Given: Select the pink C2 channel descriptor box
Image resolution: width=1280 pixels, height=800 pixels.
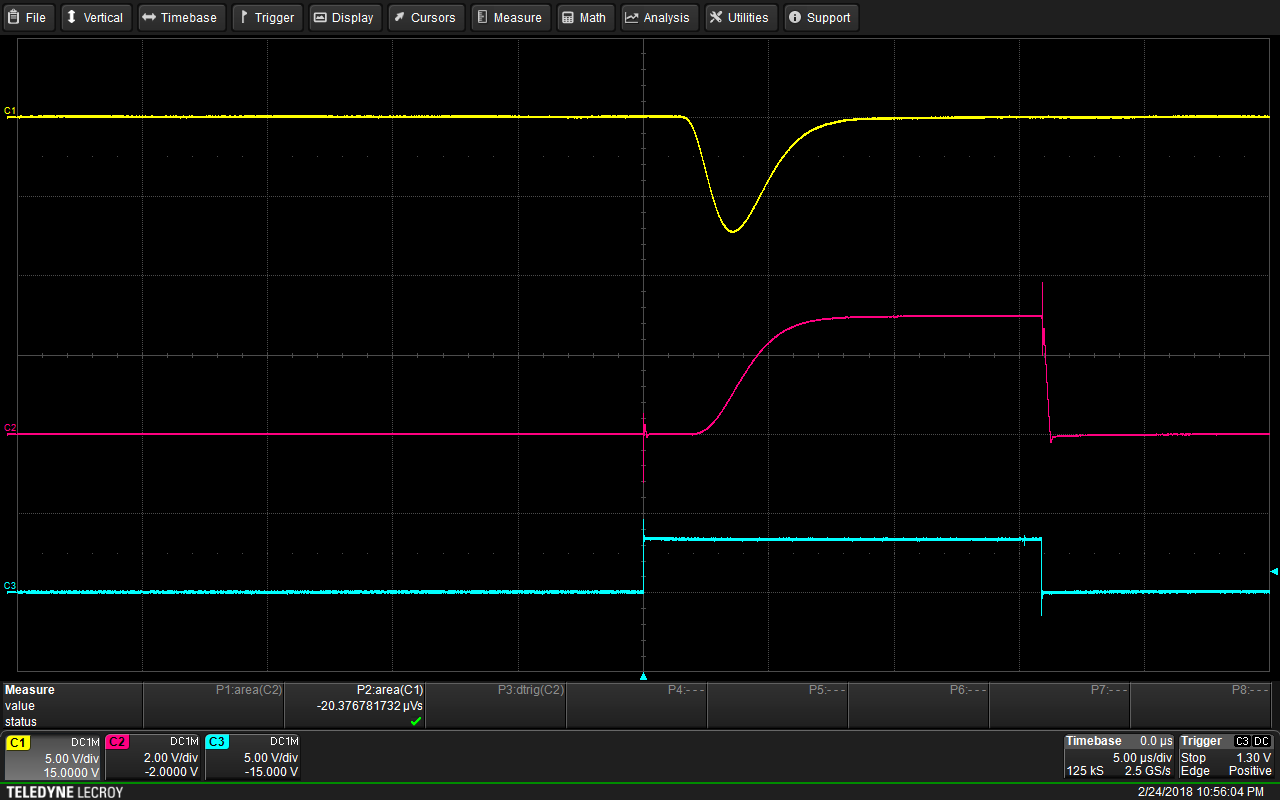Looking at the screenshot, I should 153,757.
